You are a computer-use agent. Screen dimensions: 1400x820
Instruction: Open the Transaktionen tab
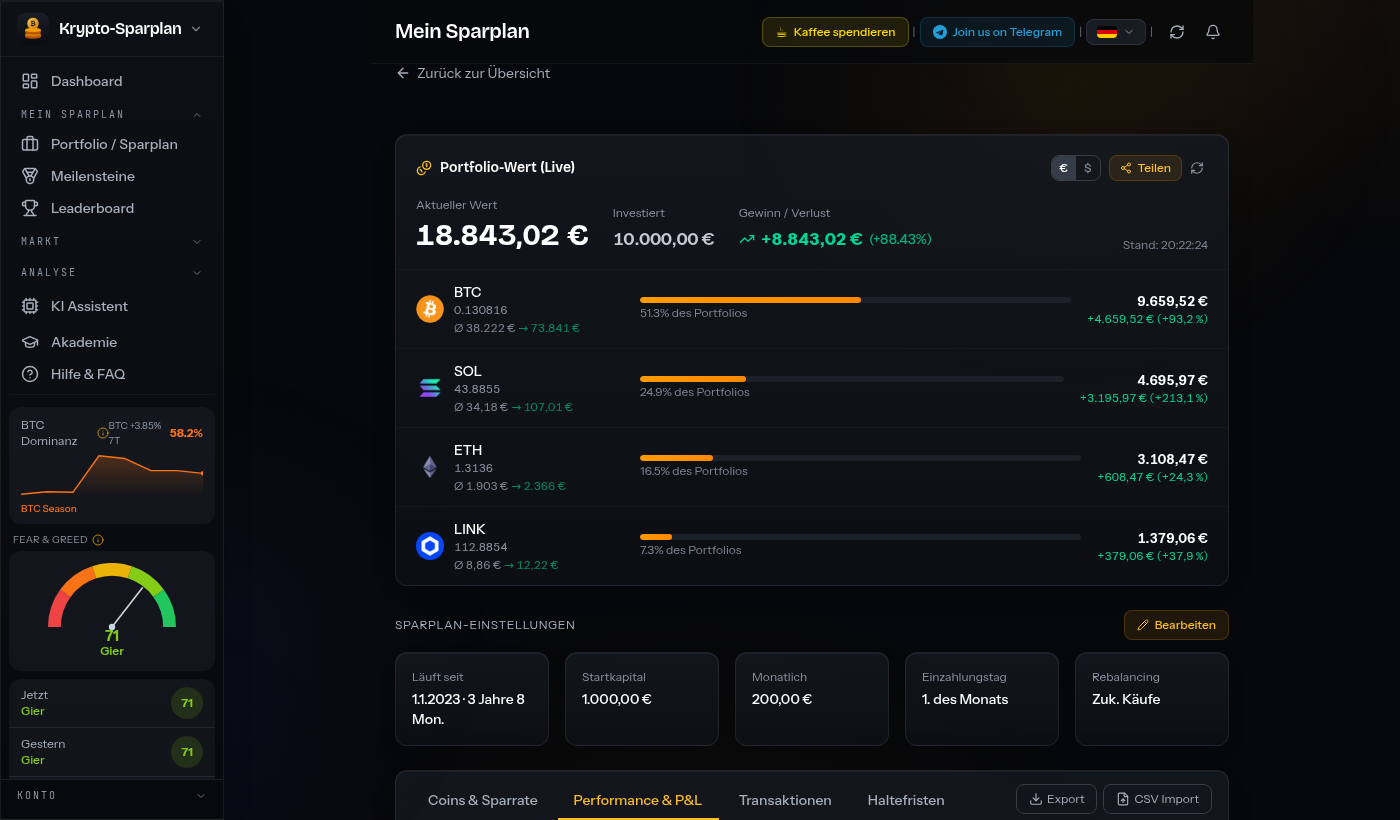coord(785,800)
